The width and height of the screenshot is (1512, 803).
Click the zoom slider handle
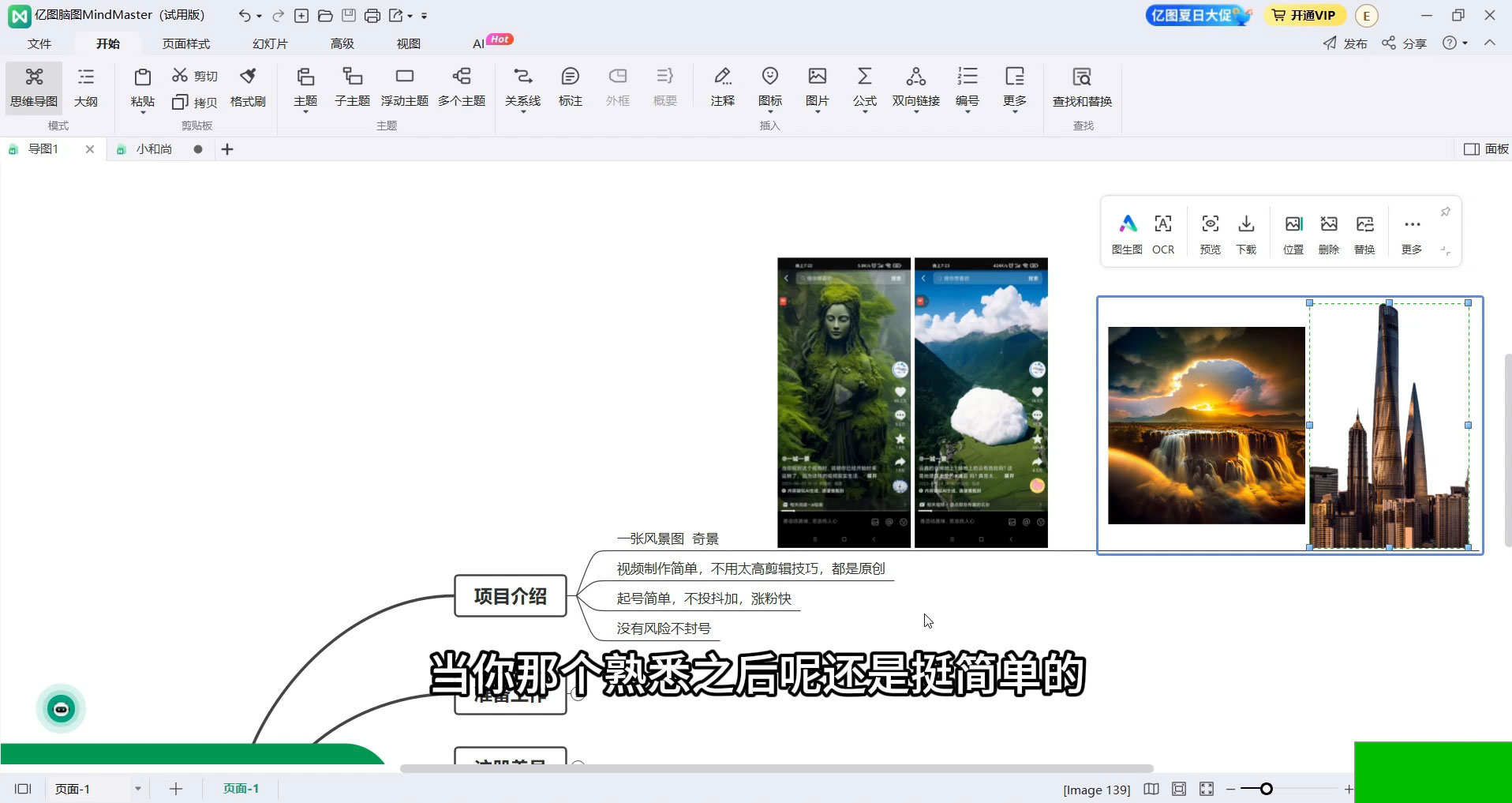point(1267,789)
